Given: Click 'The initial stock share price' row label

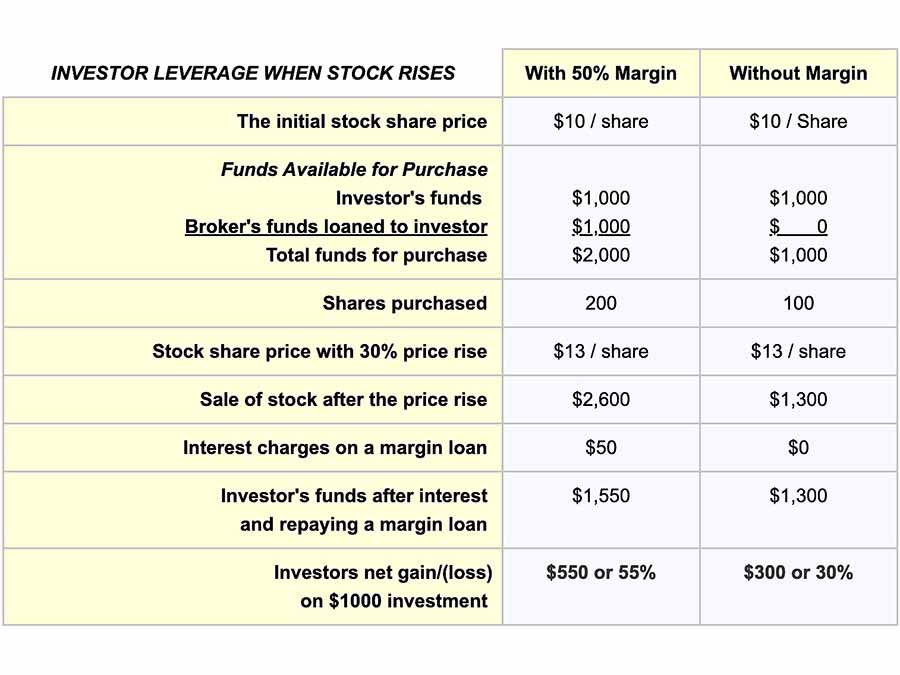Looking at the screenshot, I should point(362,121).
